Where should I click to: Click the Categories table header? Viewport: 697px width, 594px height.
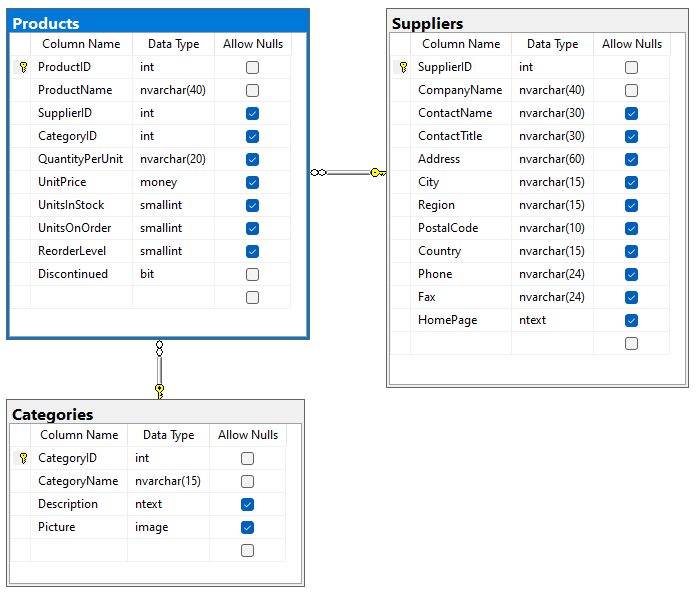[155, 414]
